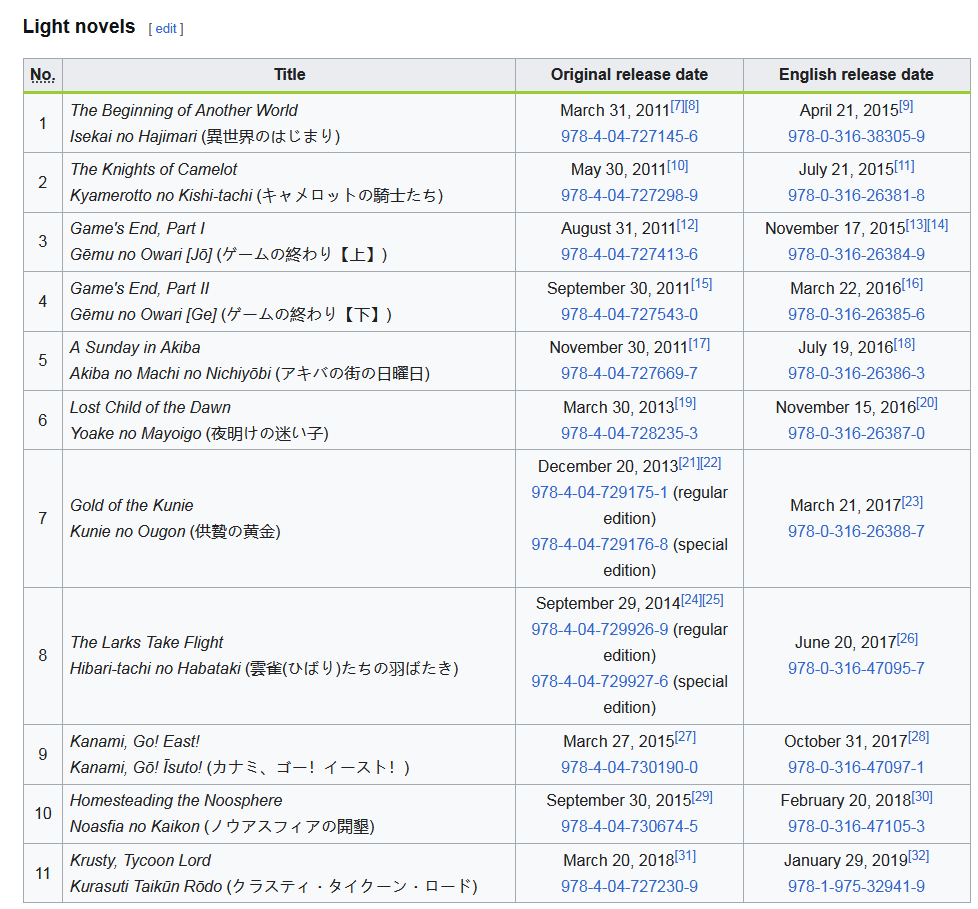Open ISBN 978-4-04-729176-8 special edition link

(599, 545)
